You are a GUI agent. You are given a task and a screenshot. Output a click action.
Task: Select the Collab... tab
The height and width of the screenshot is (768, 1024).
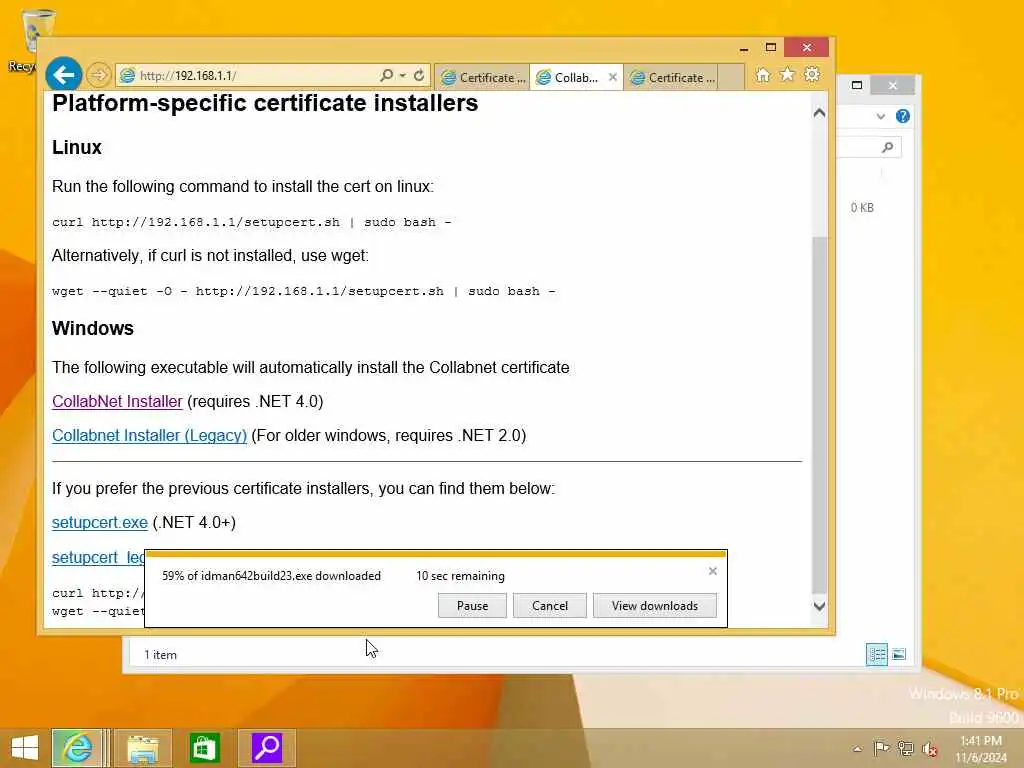tap(568, 77)
